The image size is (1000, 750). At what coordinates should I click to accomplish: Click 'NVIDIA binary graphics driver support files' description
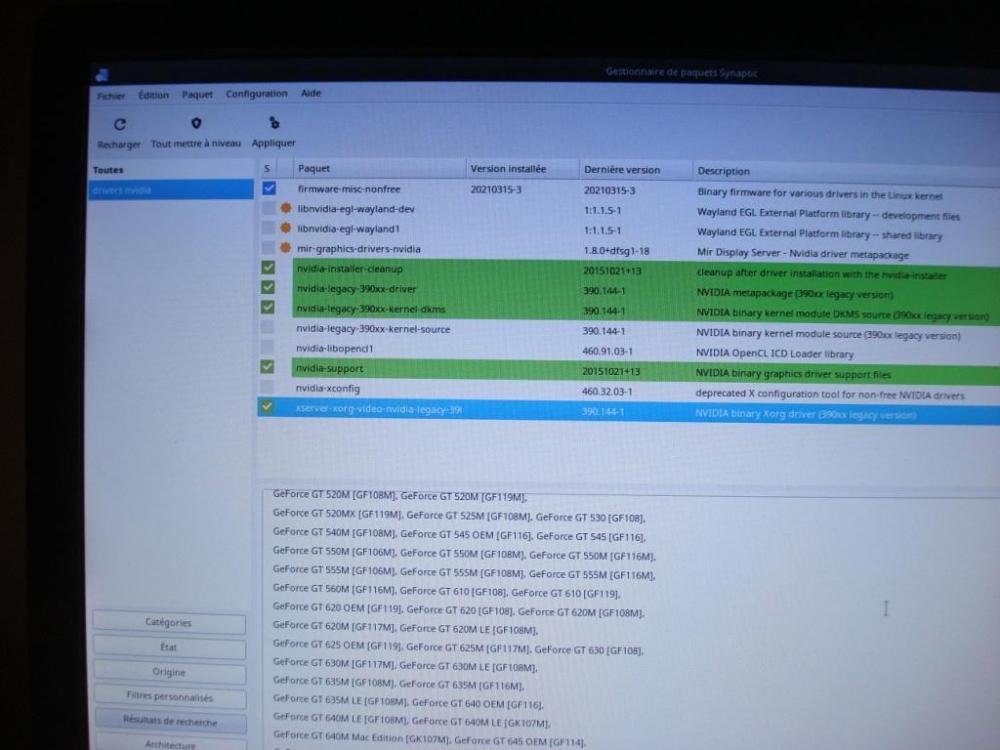(x=793, y=373)
